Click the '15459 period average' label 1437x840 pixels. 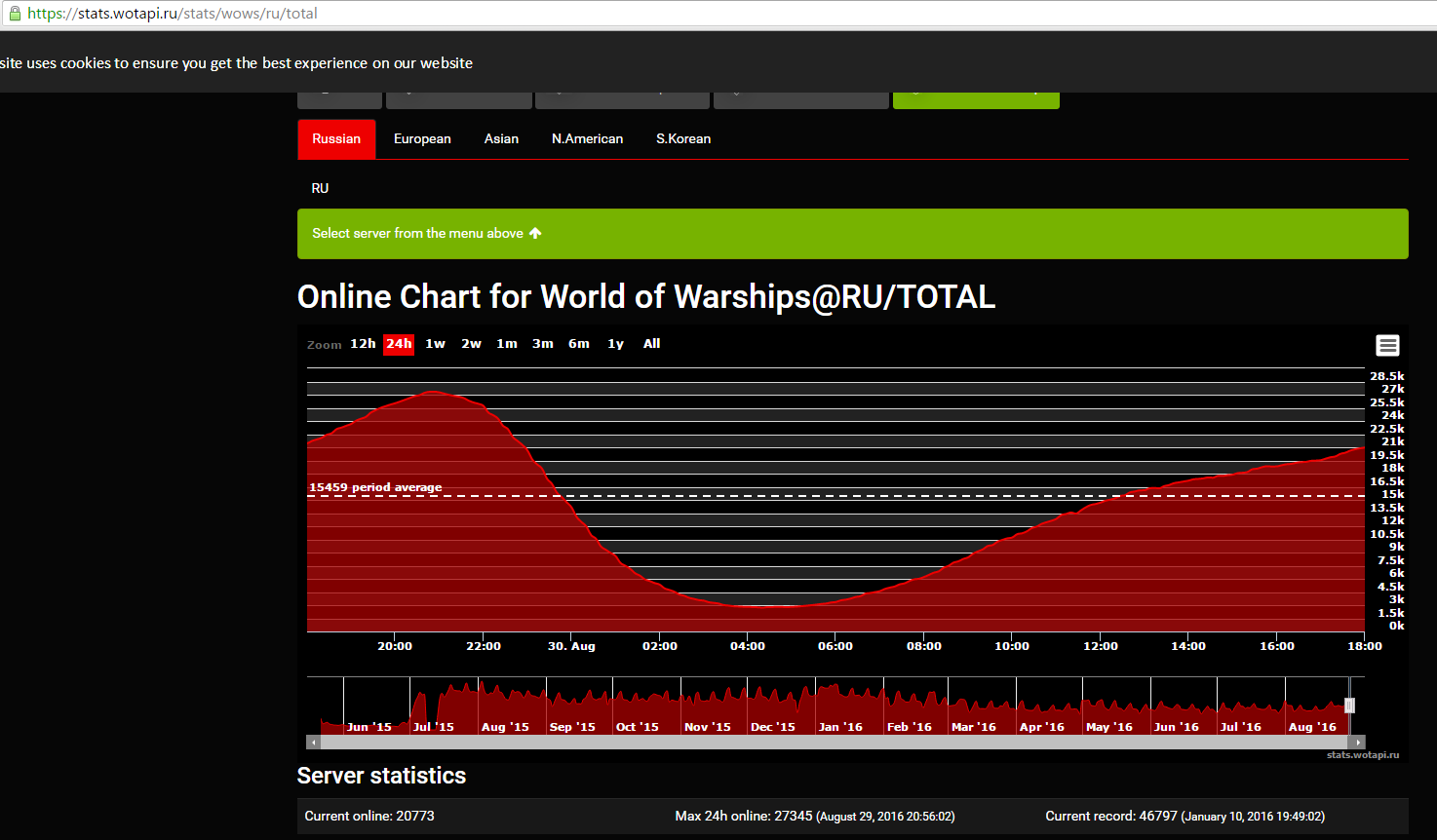click(x=375, y=487)
